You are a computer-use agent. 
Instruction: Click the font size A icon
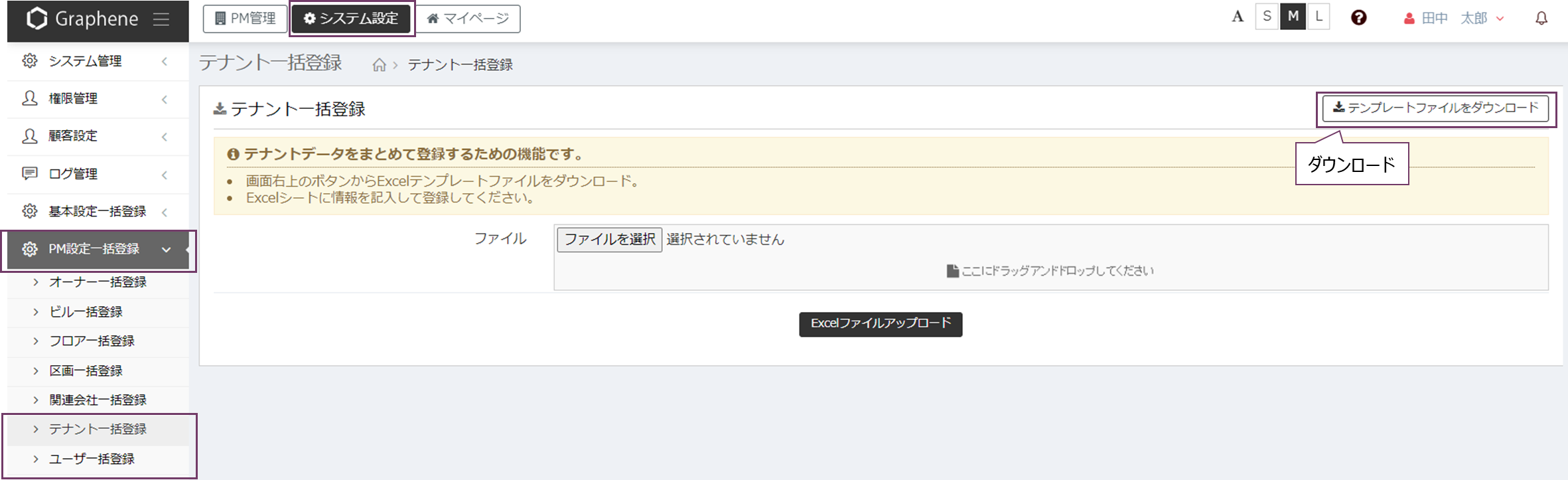1237,17
